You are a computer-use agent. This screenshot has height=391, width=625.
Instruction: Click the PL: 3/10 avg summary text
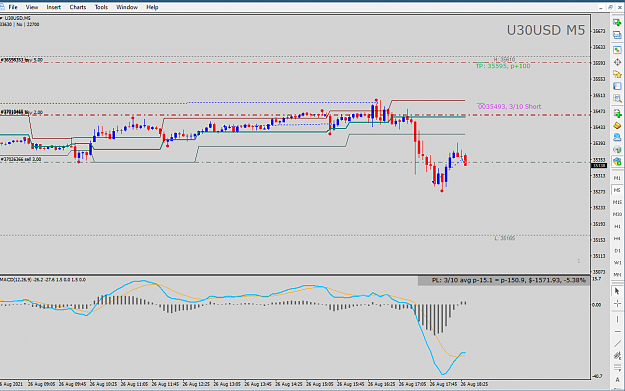click(509, 280)
